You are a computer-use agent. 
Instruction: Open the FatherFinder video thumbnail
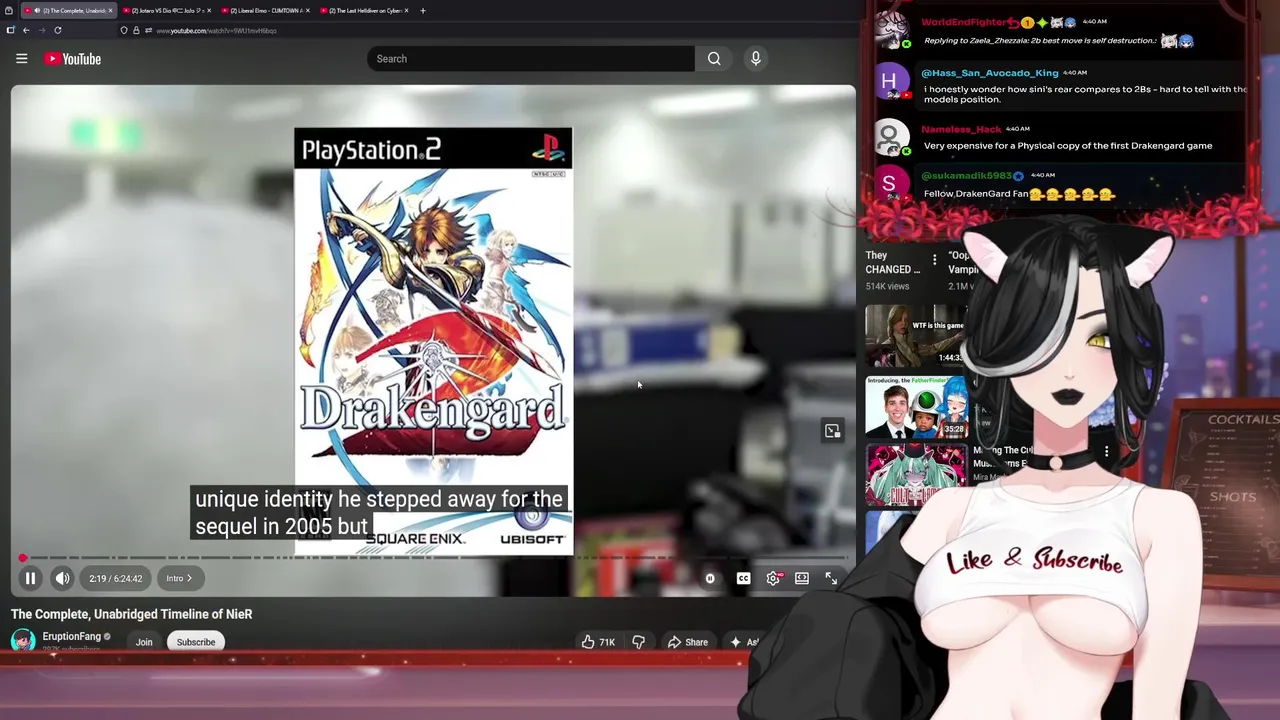(x=916, y=406)
